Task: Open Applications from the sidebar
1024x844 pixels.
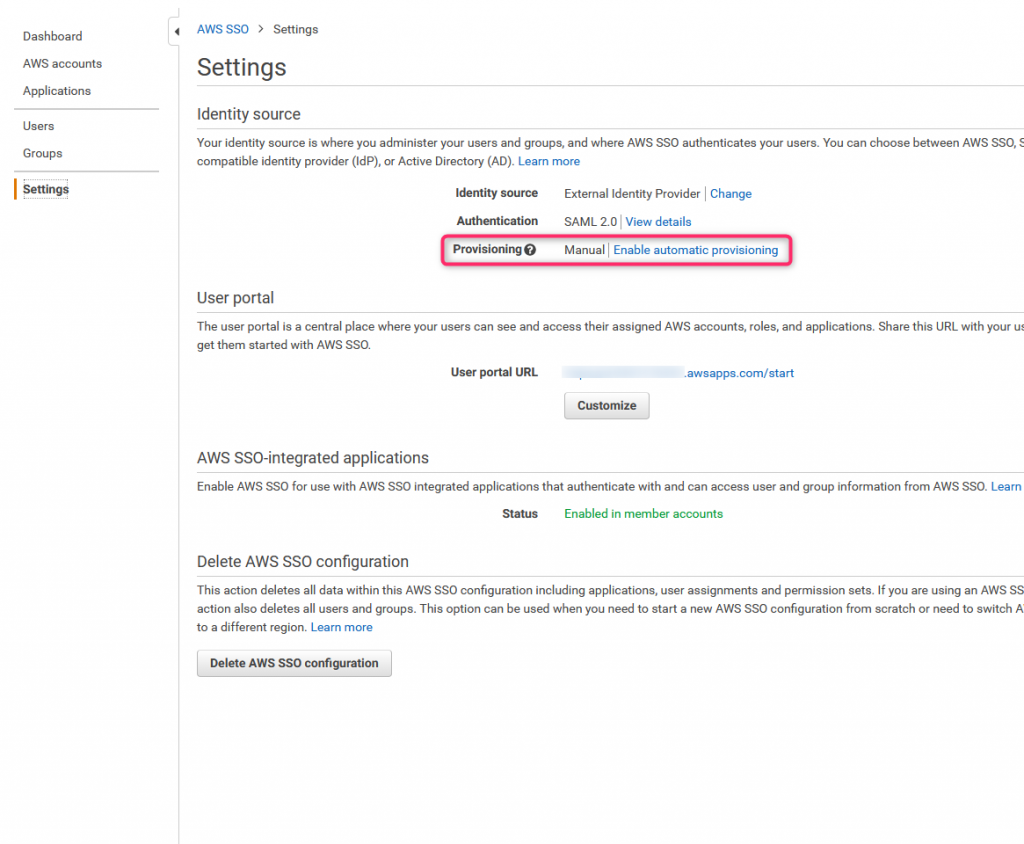Action: coord(57,91)
